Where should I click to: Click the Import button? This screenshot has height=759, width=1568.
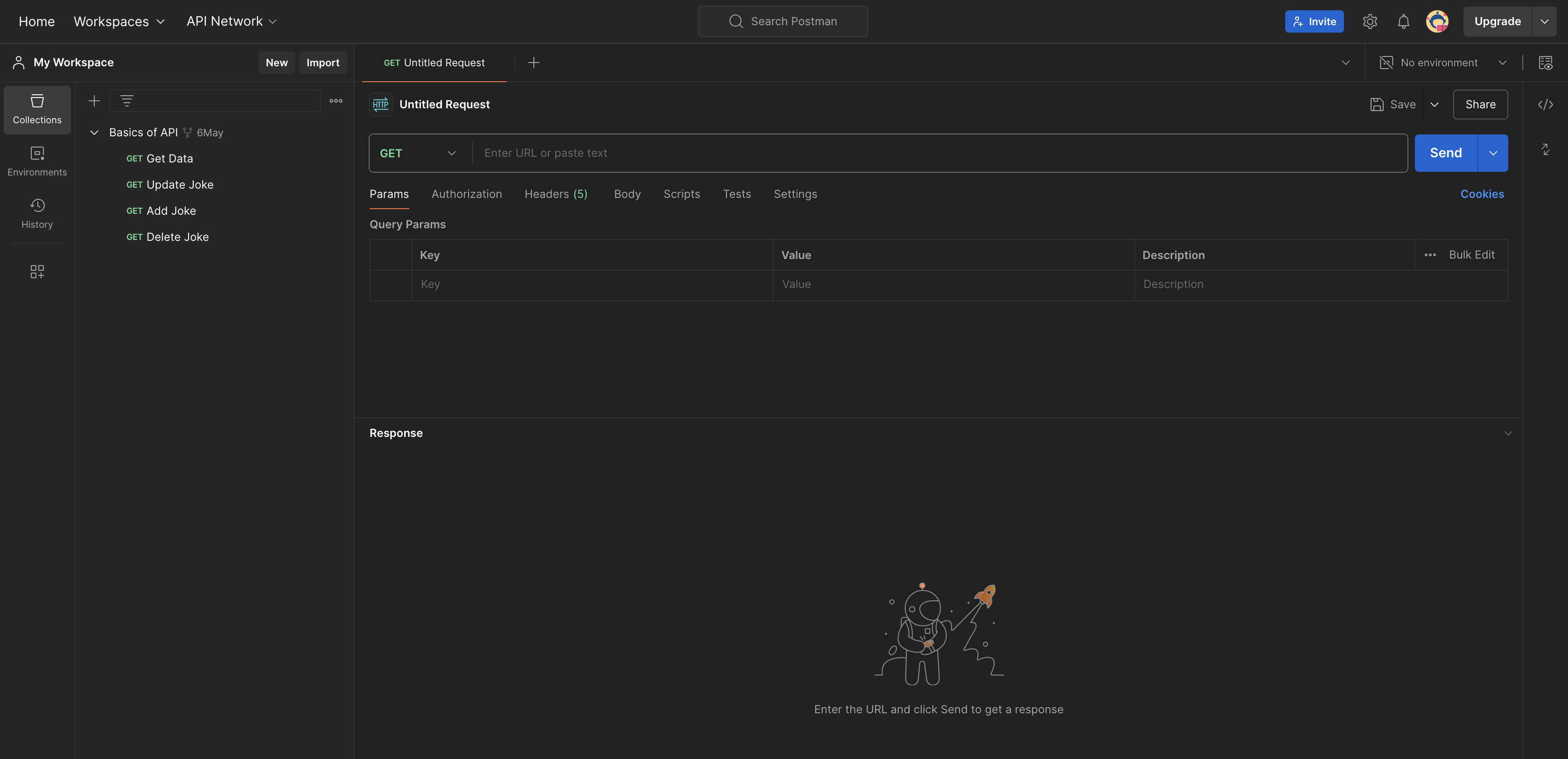pyautogui.click(x=322, y=63)
